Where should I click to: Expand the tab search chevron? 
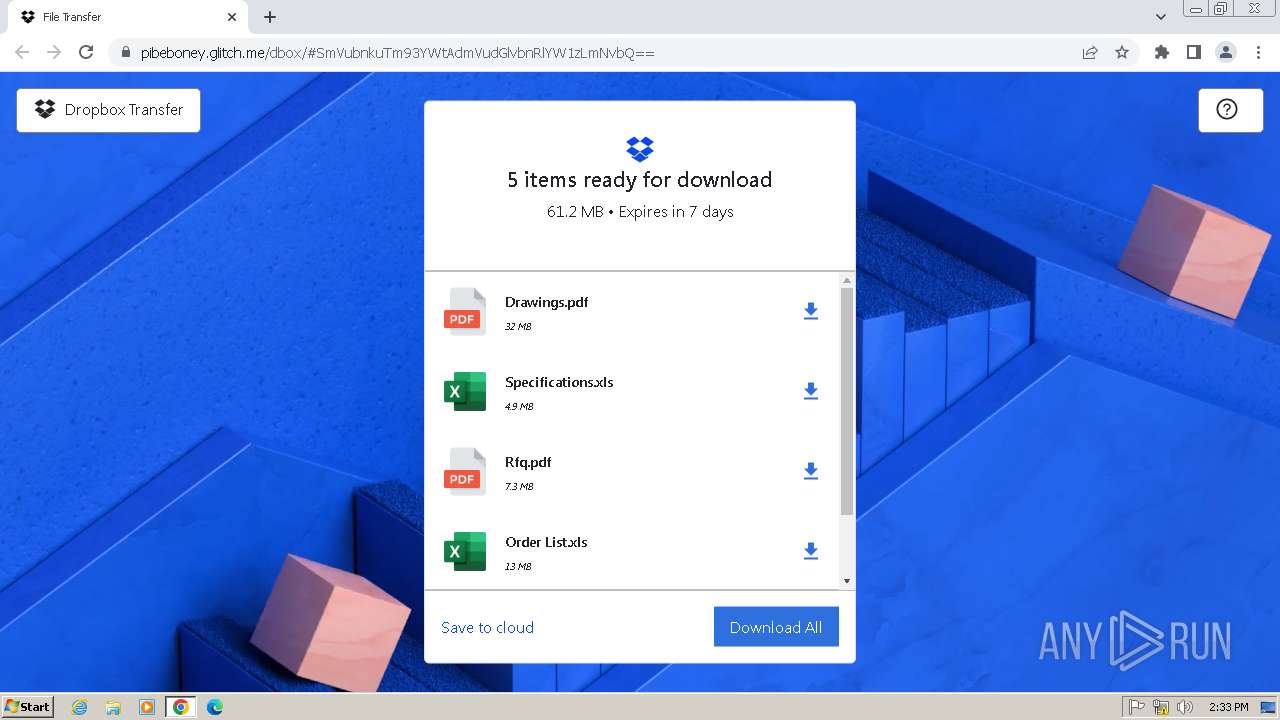pyautogui.click(x=1161, y=17)
